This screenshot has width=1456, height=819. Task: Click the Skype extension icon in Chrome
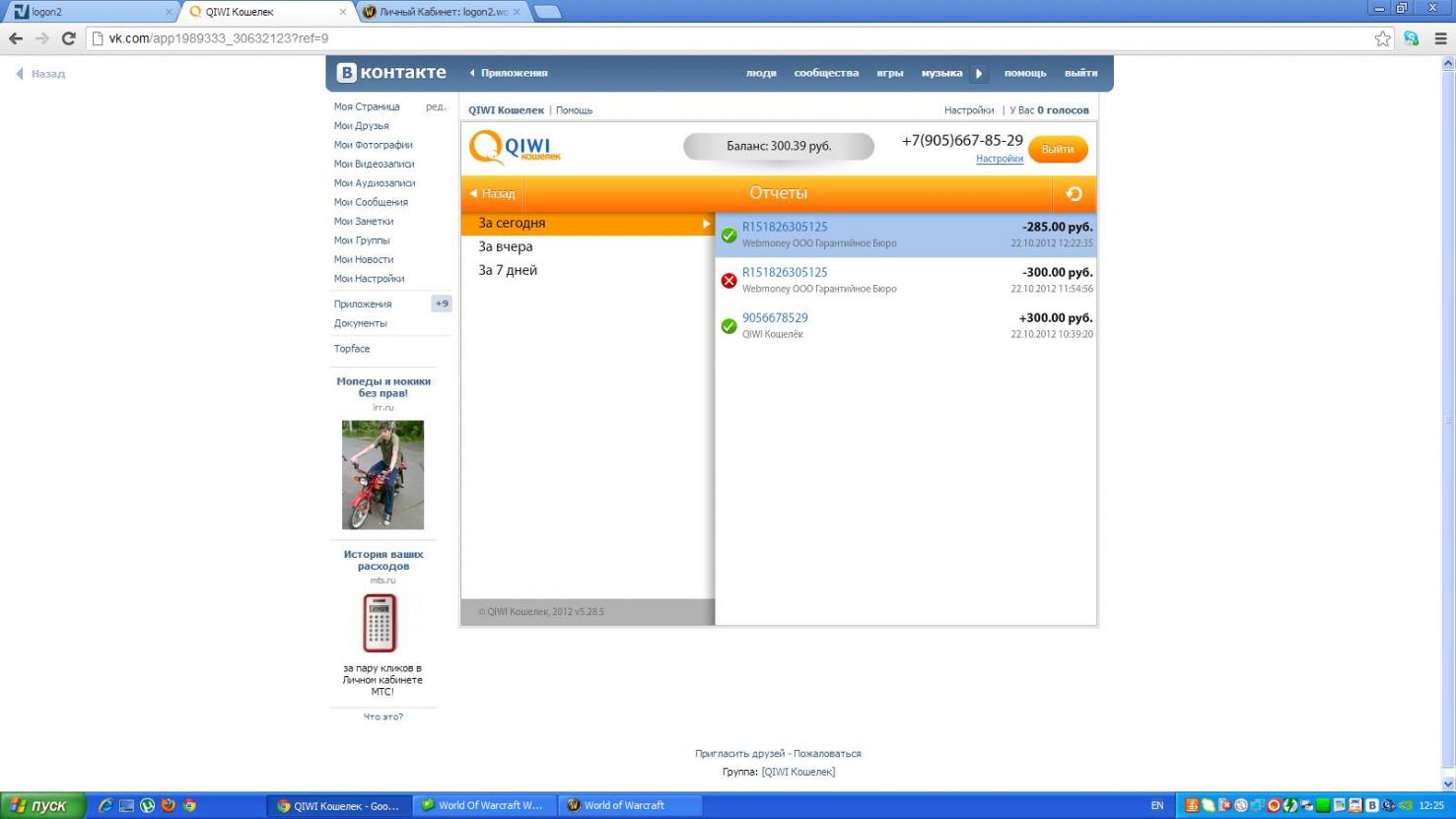pyautogui.click(x=1412, y=38)
